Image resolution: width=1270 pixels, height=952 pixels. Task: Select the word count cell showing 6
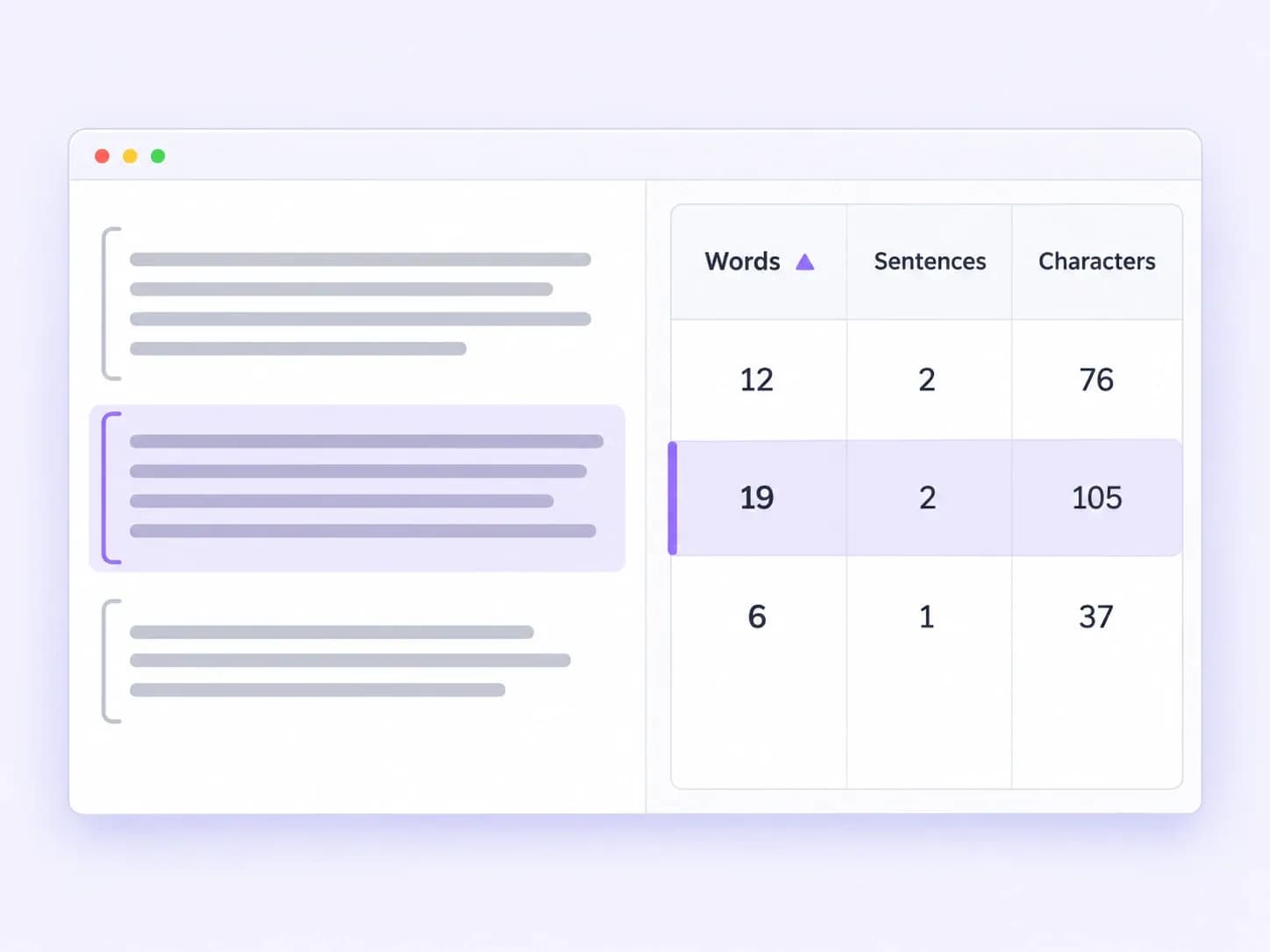pos(757,616)
